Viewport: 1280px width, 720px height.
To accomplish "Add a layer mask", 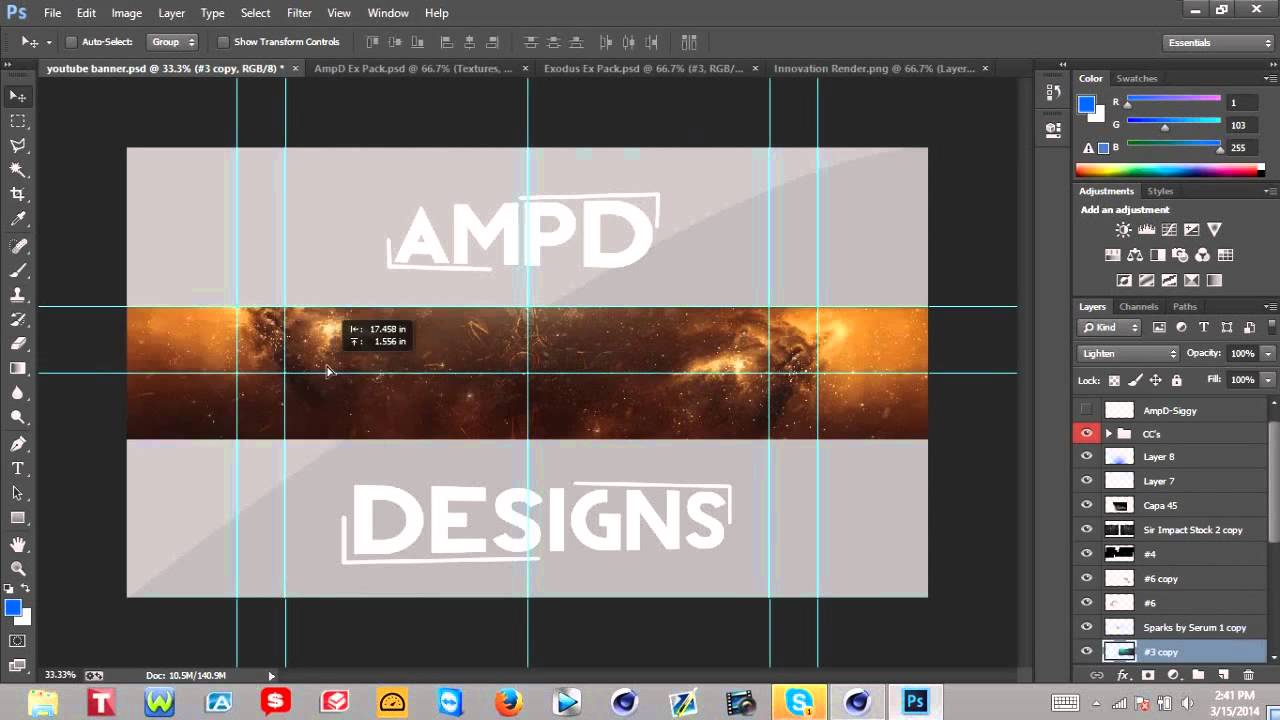I will click(x=1148, y=676).
